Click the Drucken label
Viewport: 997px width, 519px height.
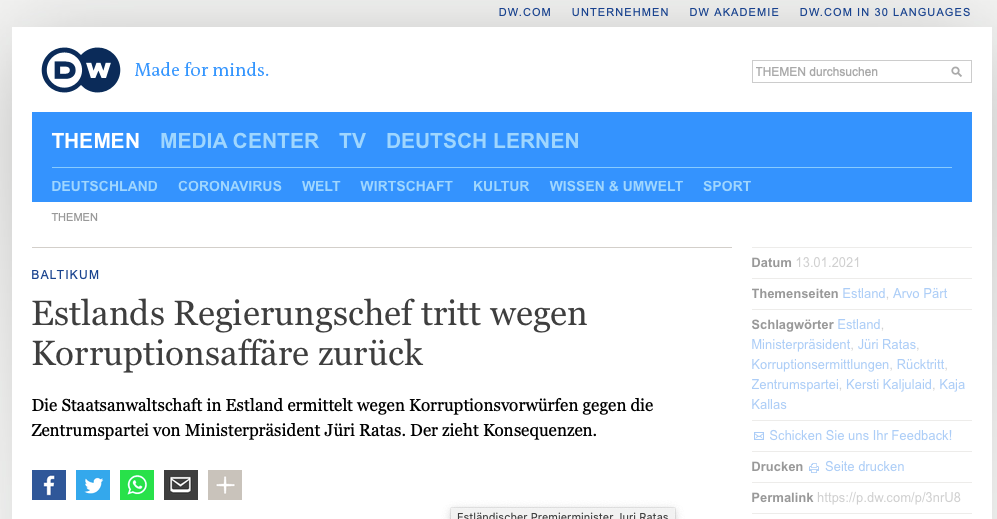(x=777, y=467)
